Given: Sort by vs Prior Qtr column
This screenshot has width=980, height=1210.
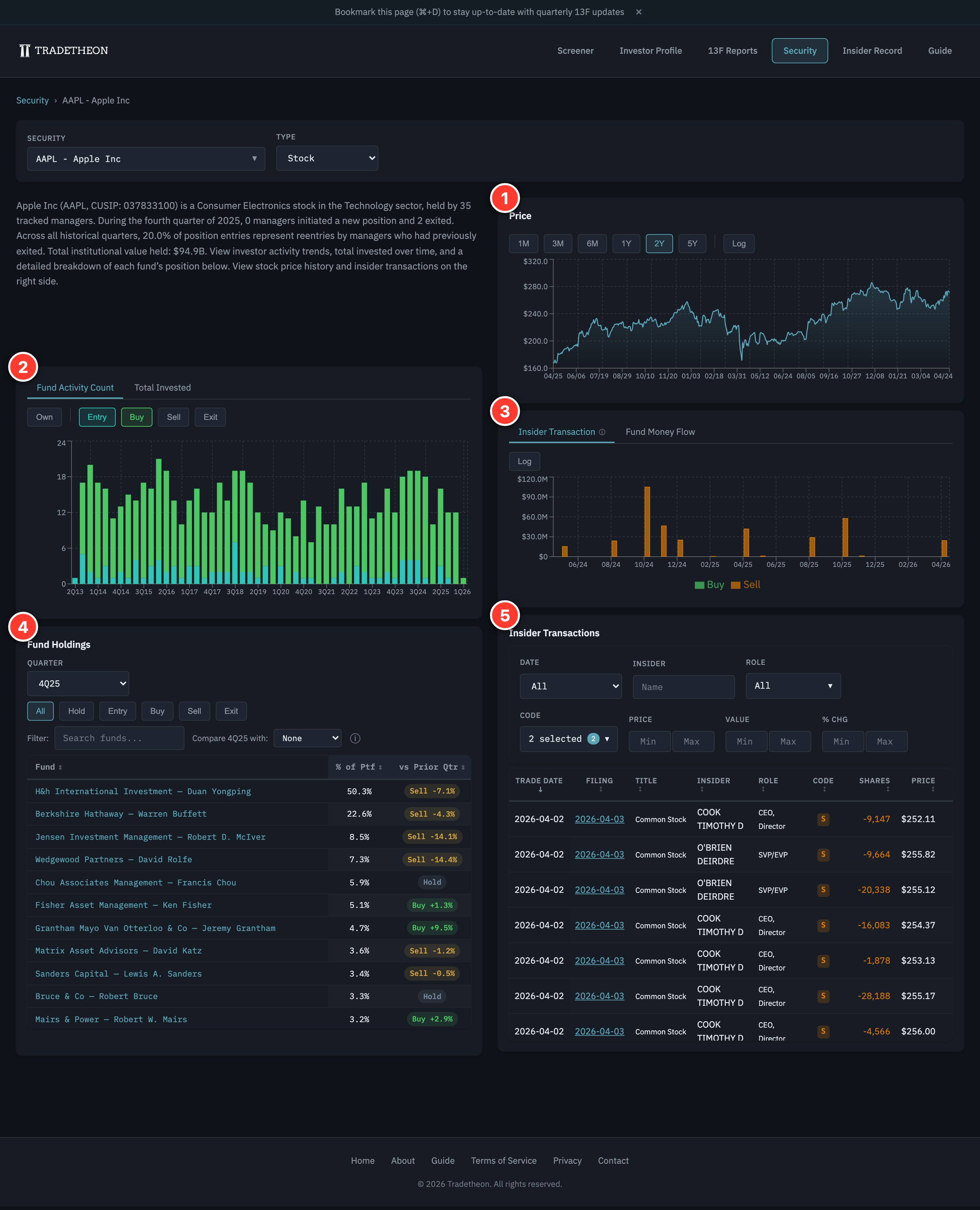Looking at the screenshot, I should (x=432, y=767).
